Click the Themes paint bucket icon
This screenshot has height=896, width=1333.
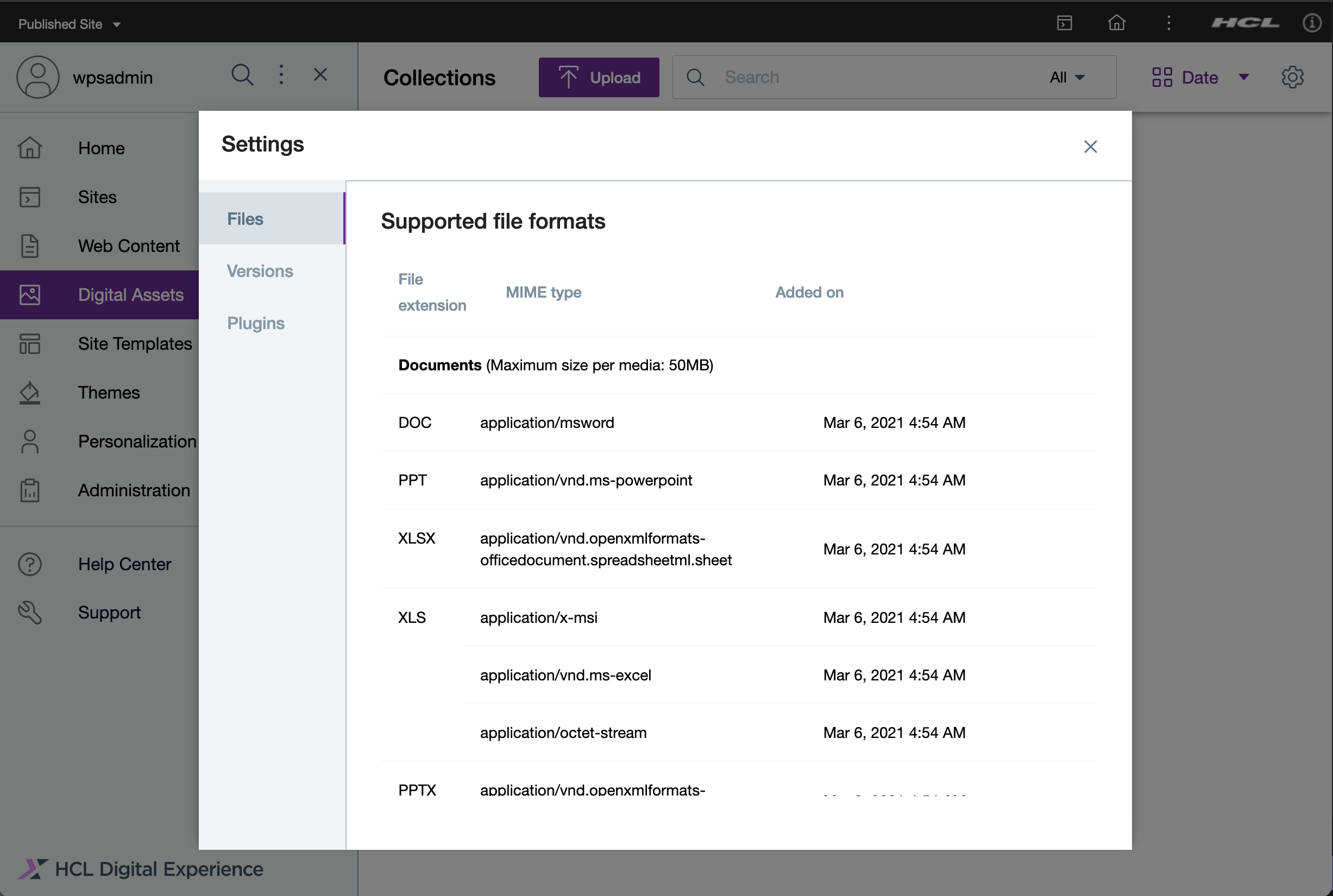point(30,393)
